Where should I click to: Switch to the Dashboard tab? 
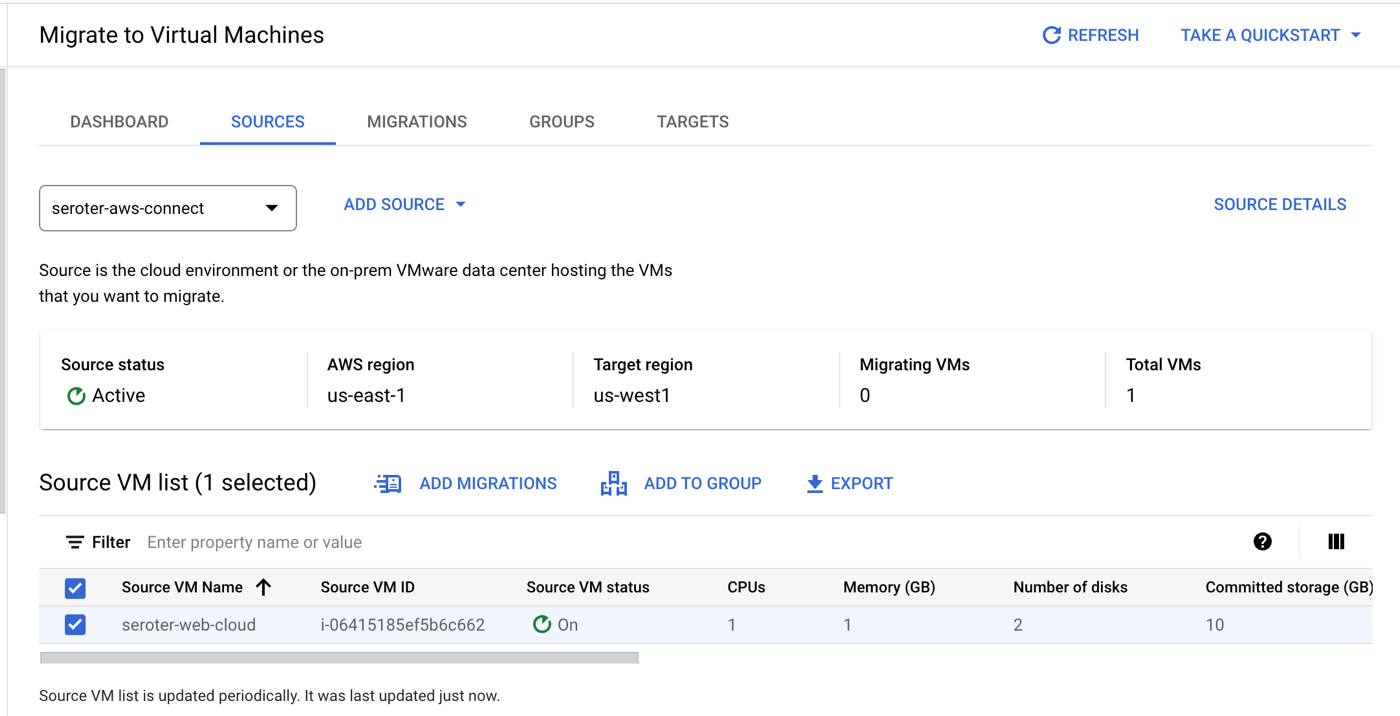tap(119, 122)
